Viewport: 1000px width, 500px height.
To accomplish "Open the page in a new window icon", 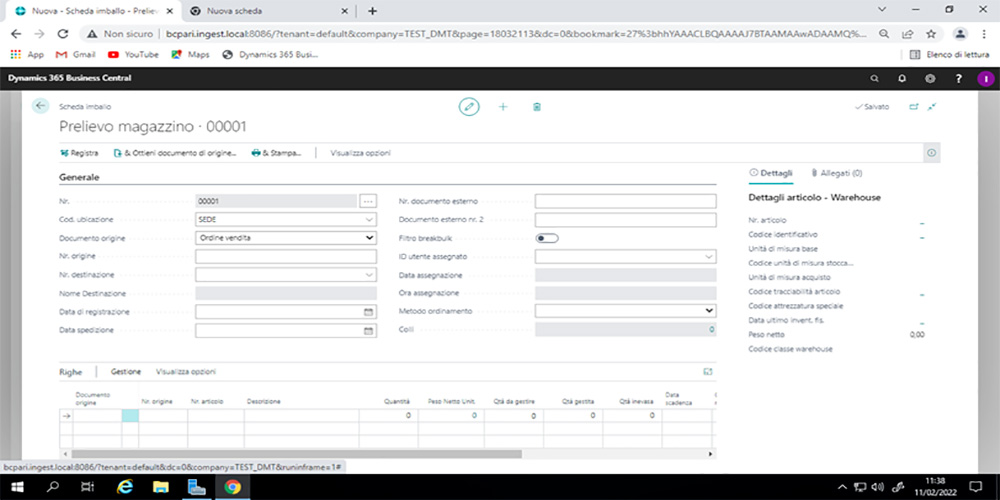I will point(913,106).
